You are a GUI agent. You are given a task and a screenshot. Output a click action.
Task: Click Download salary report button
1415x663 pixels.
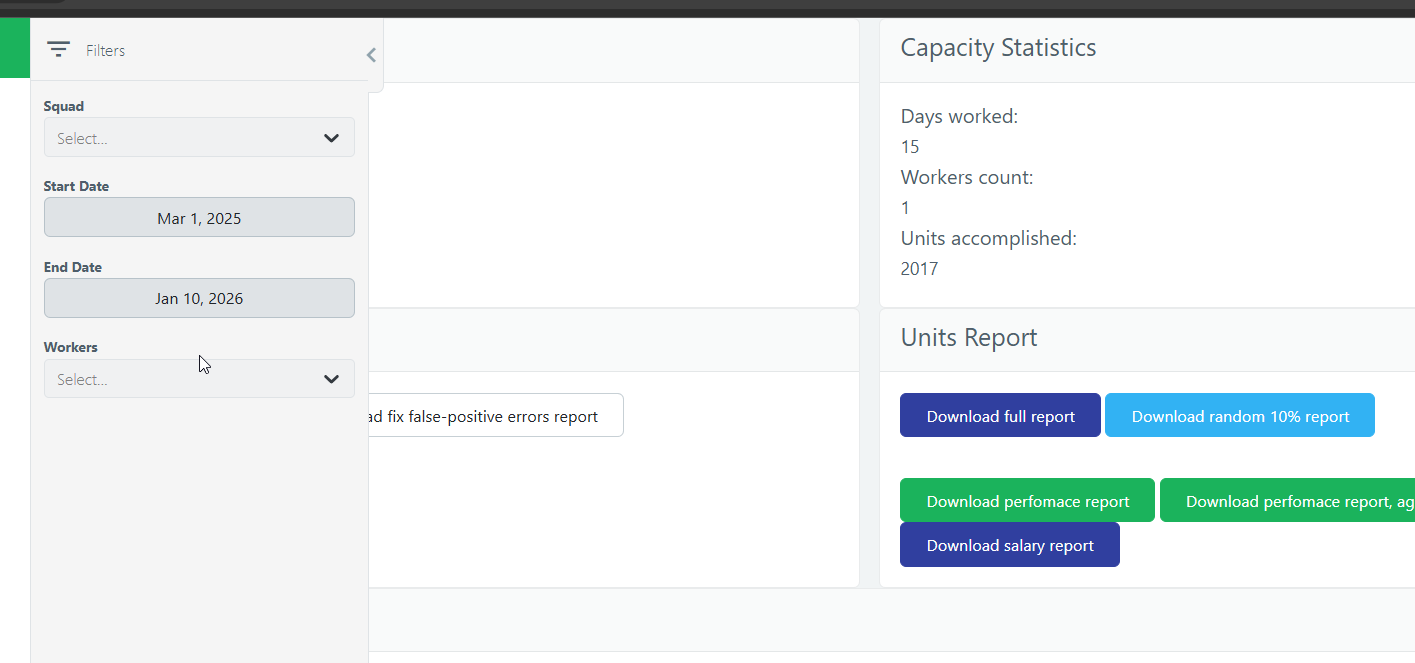tap(1010, 545)
